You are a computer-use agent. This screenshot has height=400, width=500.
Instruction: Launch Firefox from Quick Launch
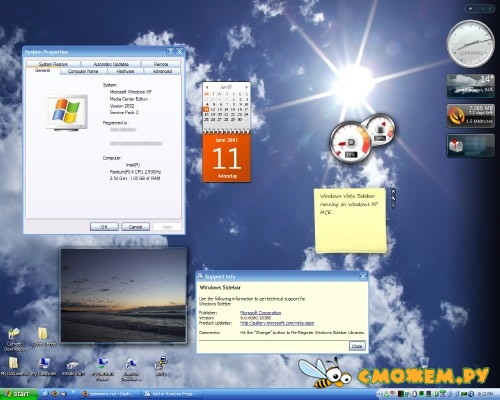coord(54,394)
